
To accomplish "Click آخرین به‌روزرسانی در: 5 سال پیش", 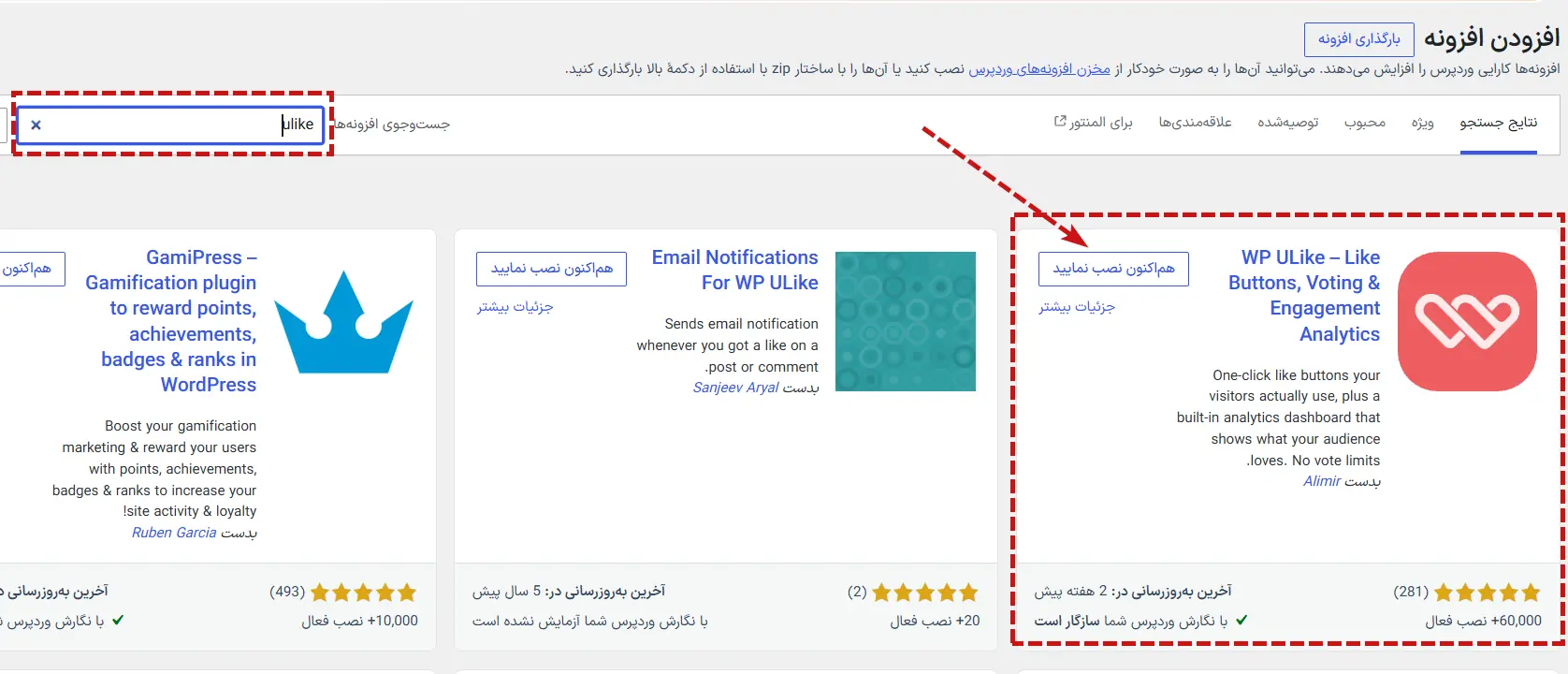I will point(569,592).
